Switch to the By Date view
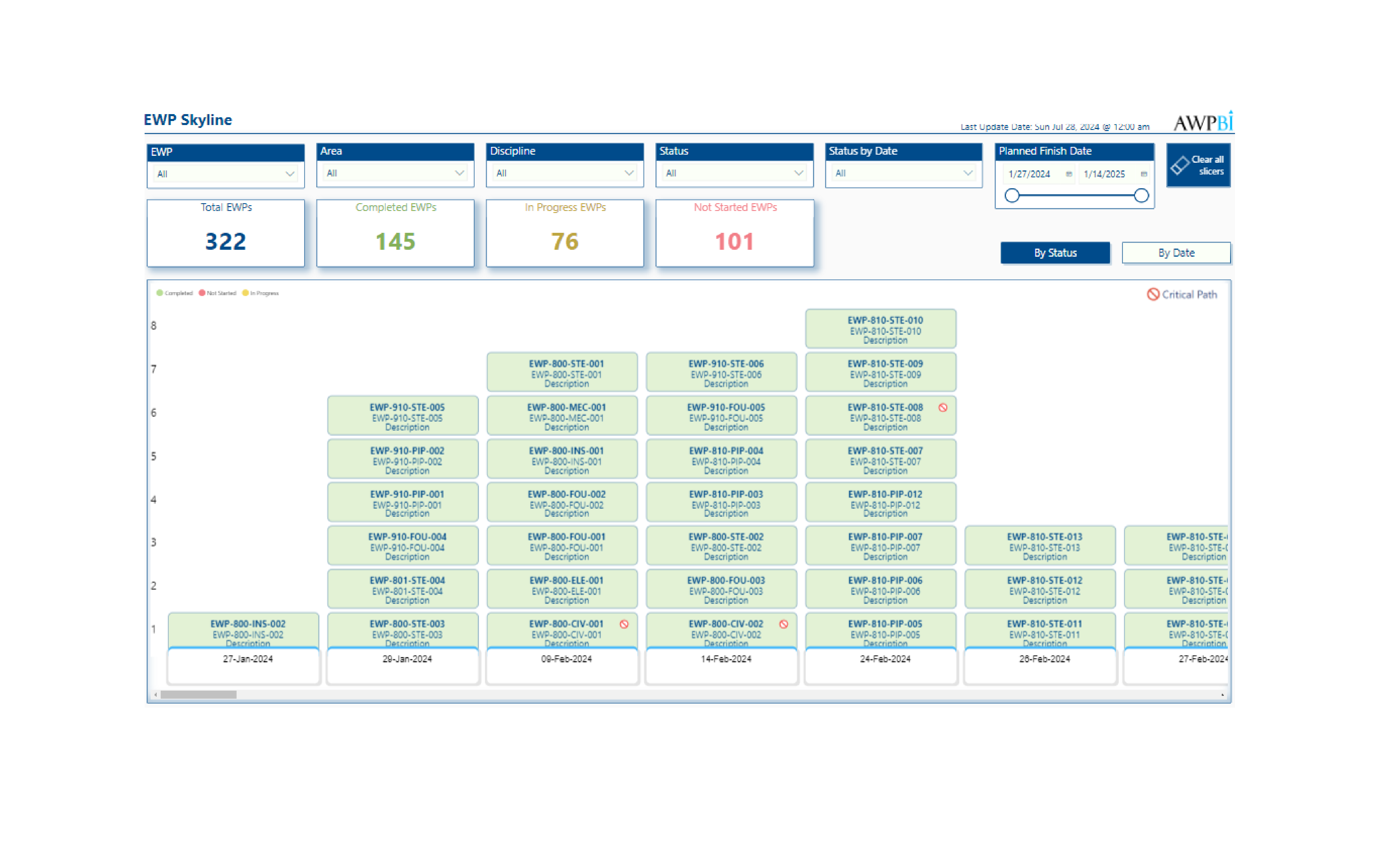This screenshot has width=1373, height=868. 1176,252
